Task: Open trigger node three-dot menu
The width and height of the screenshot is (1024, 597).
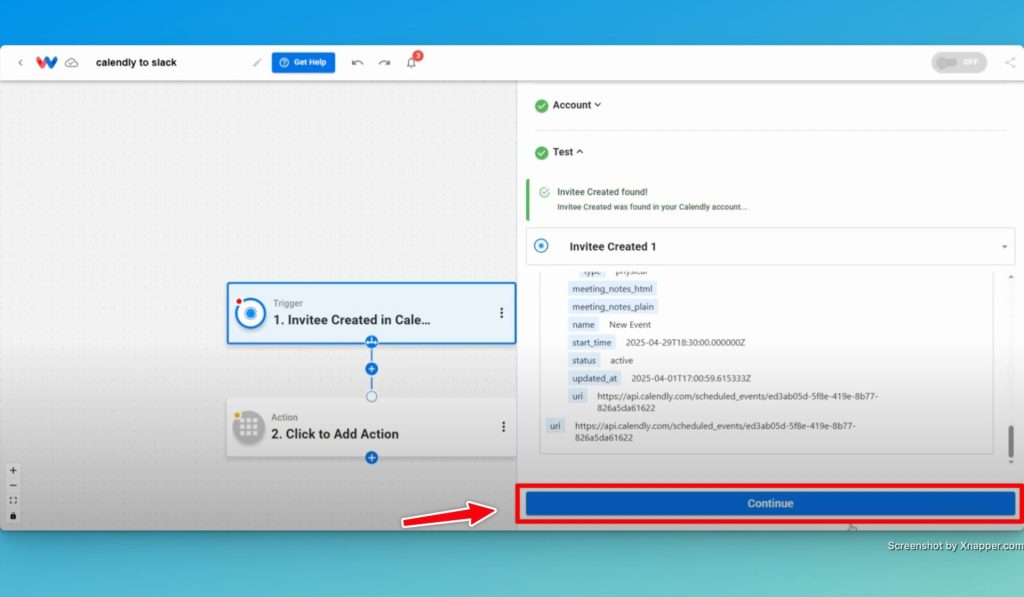Action: tap(502, 313)
